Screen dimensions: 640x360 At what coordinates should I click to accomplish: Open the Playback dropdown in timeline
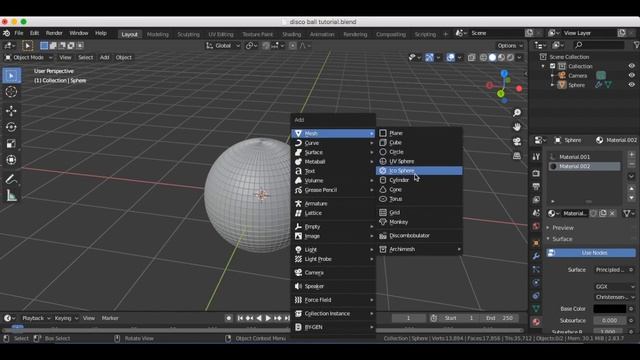pos(36,318)
